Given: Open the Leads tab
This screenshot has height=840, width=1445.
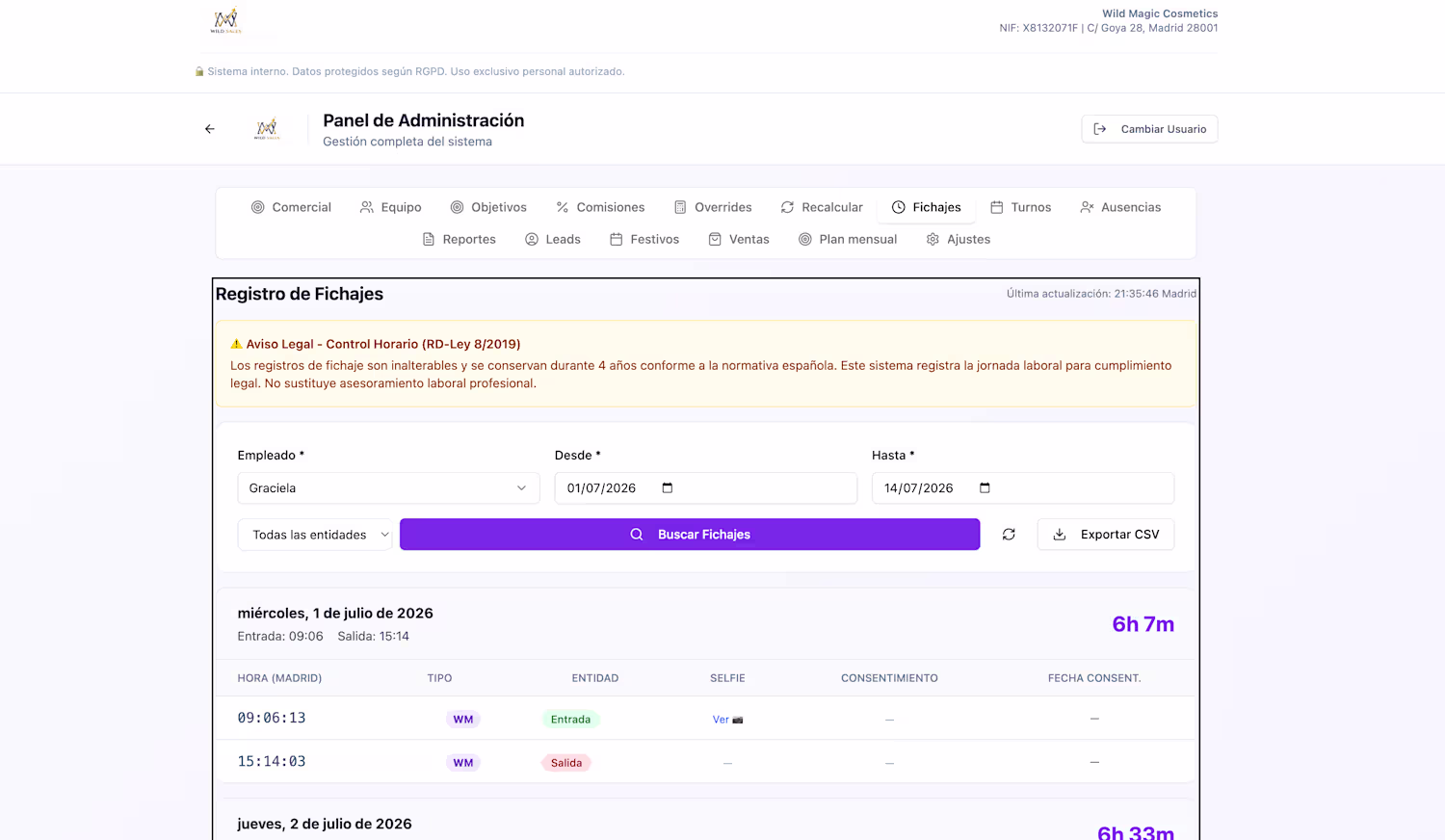Looking at the screenshot, I should (x=553, y=239).
